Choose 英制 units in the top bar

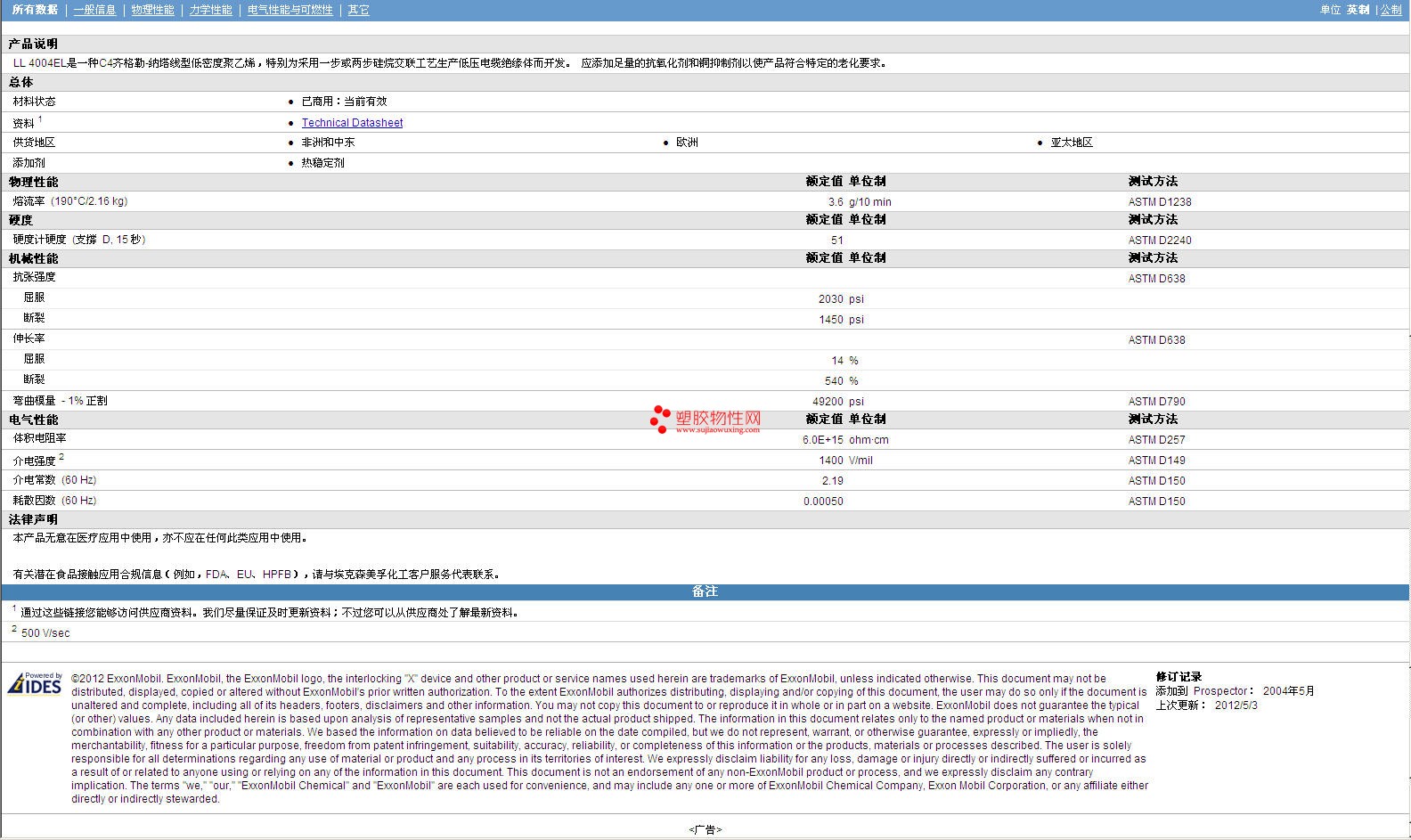pos(1358,10)
